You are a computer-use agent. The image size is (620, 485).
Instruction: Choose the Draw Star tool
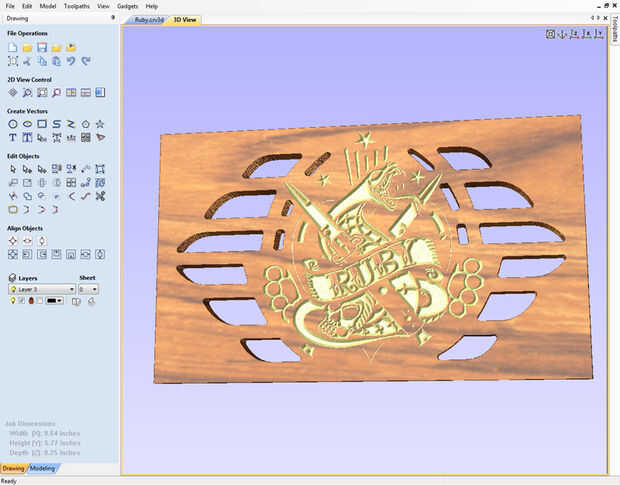pos(100,124)
